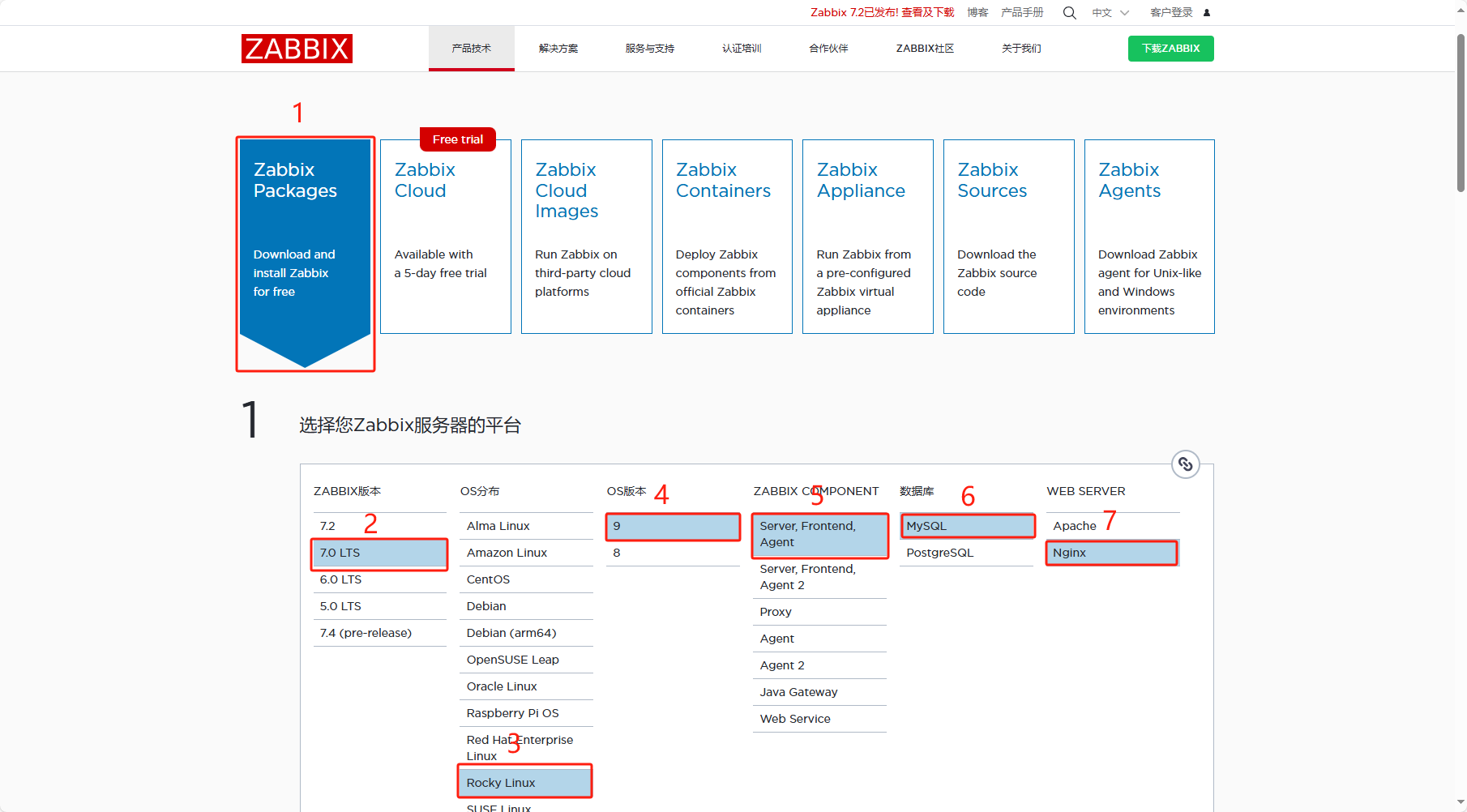This screenshot has height=812, width=1467.
Task: Pick the Server, Frontend, Agent 2 component
Action: pos(820,577)
